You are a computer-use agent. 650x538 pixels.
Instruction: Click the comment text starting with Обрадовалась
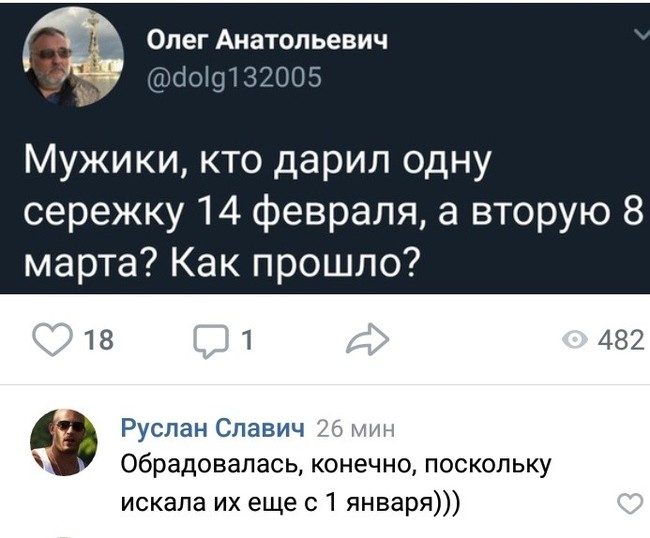point(336,465)
